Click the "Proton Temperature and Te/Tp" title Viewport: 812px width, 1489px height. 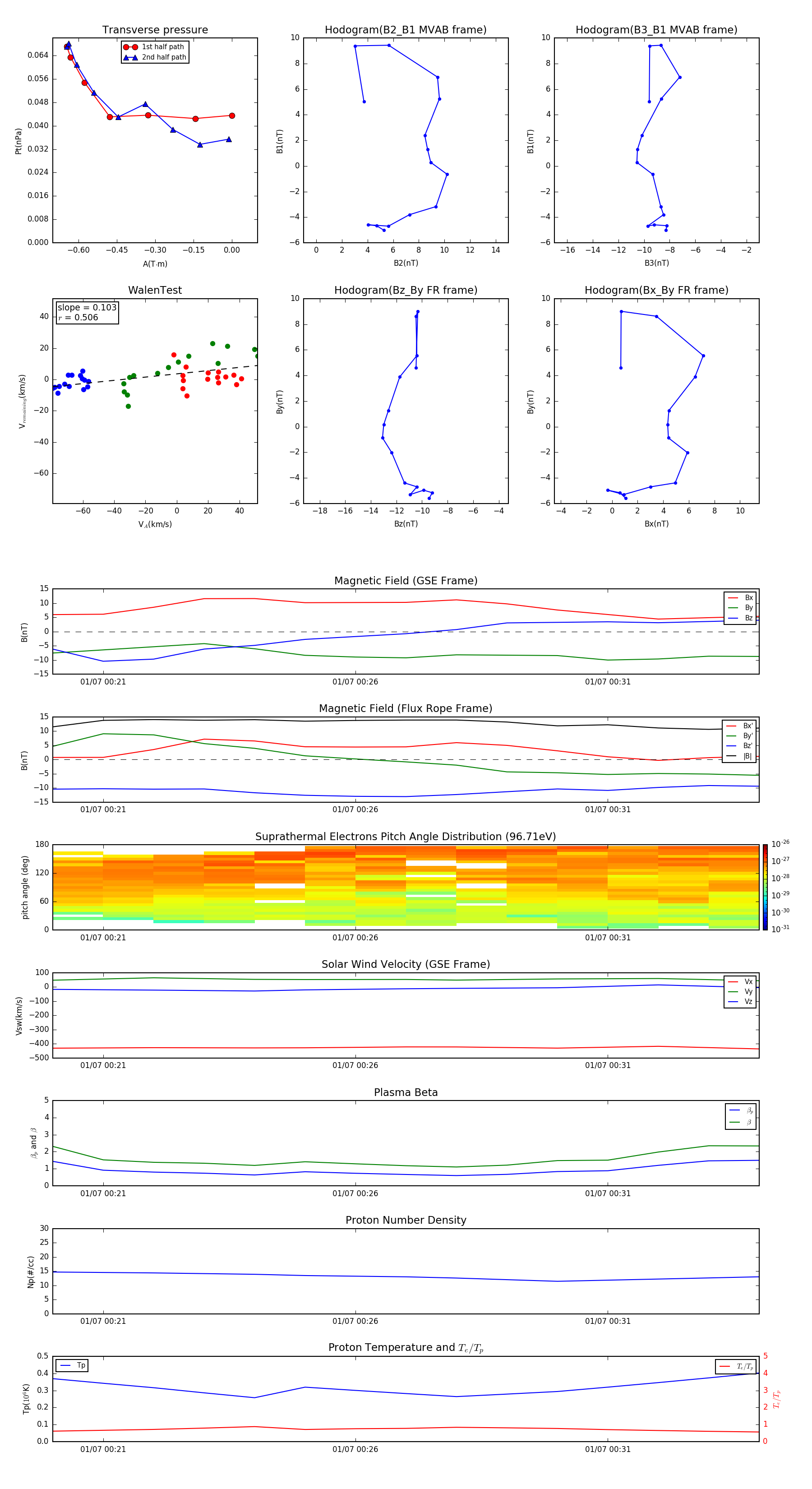point(406,1348)
